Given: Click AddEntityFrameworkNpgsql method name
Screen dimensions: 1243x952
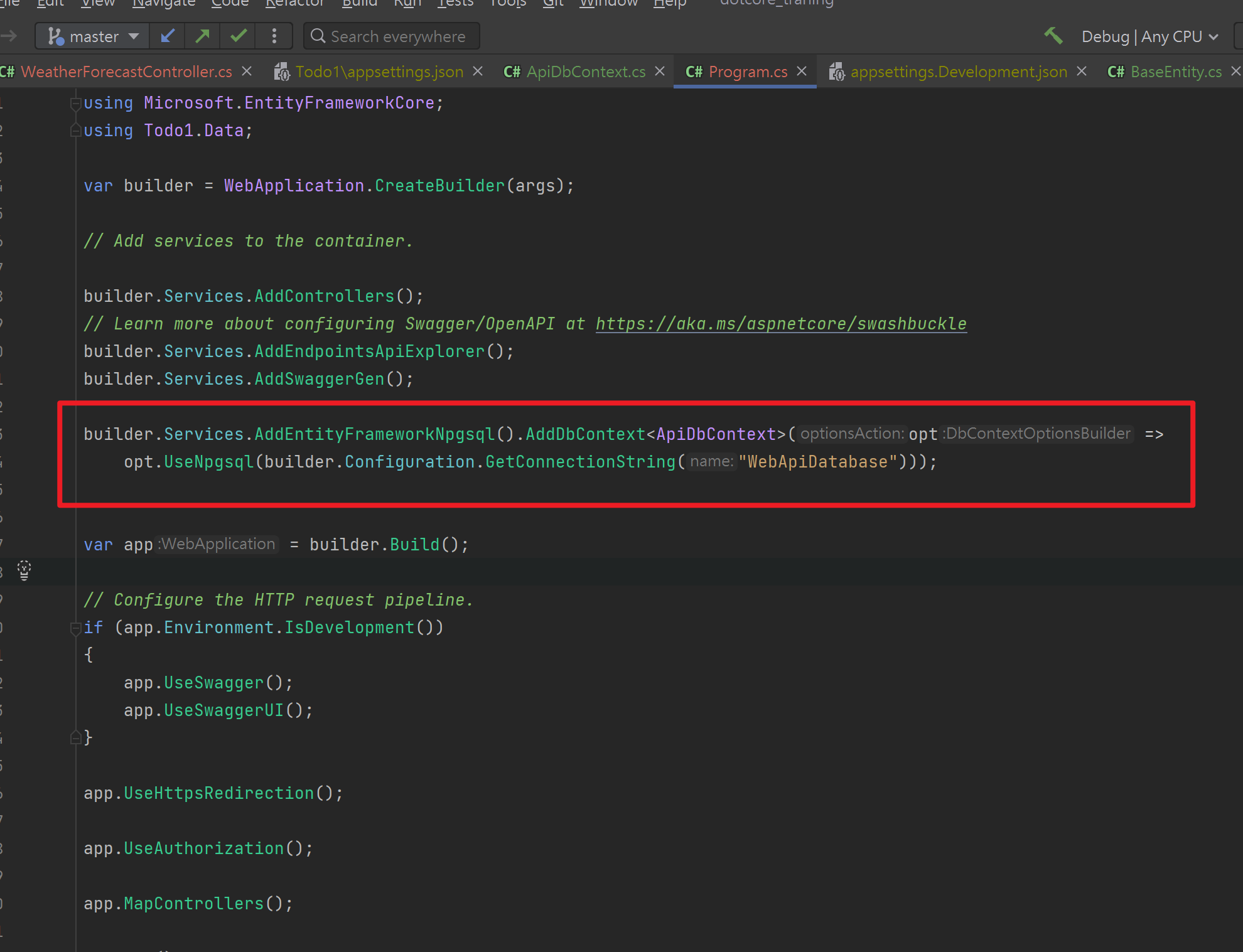Looking at the screenshot, I should point(375,434).
